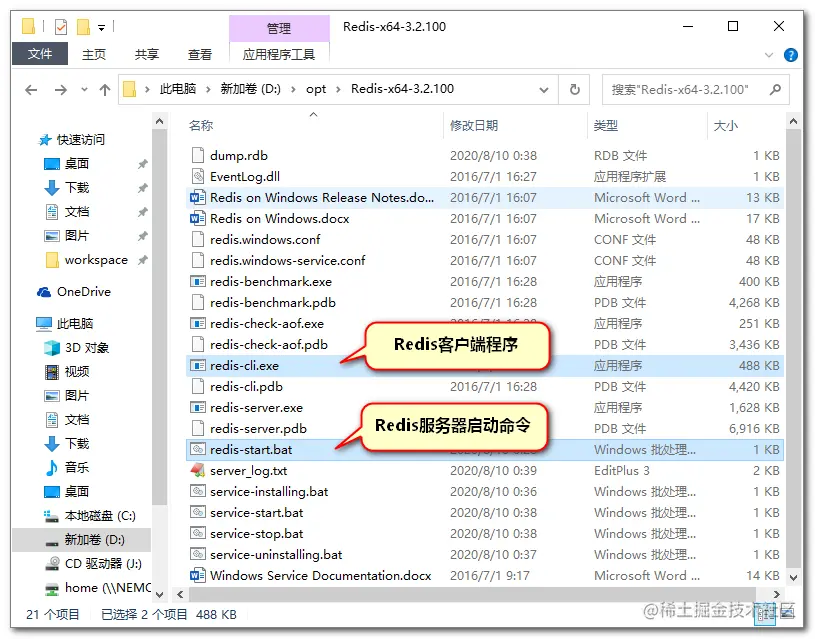Switch to details view icon in status bar
815x639 pixels.
tap(767, 615)
